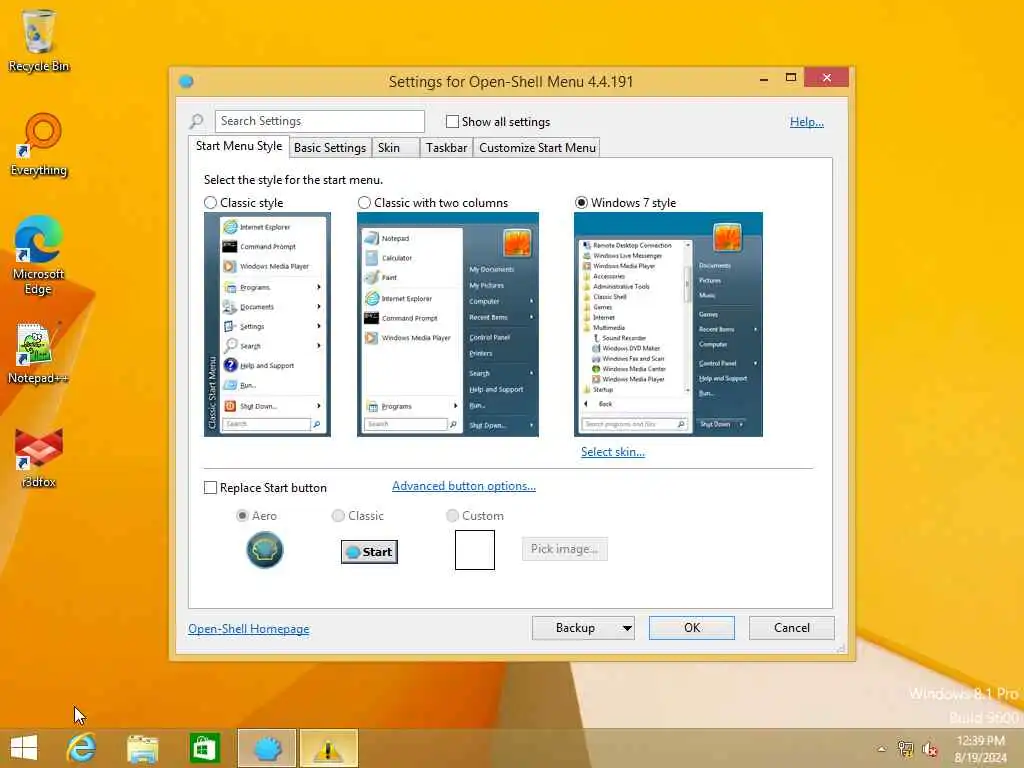Switch to the Customize Start Menu tab
The width and height of the screenshot is (1024, 768).
[x=537, y=148]
